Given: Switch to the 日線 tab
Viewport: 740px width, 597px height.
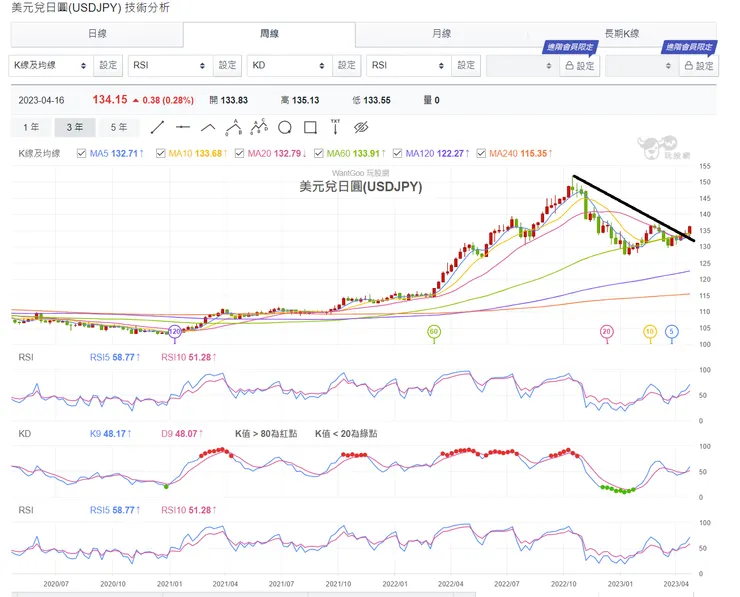Looking at the screenshot, I should click(x=97, y=34).
